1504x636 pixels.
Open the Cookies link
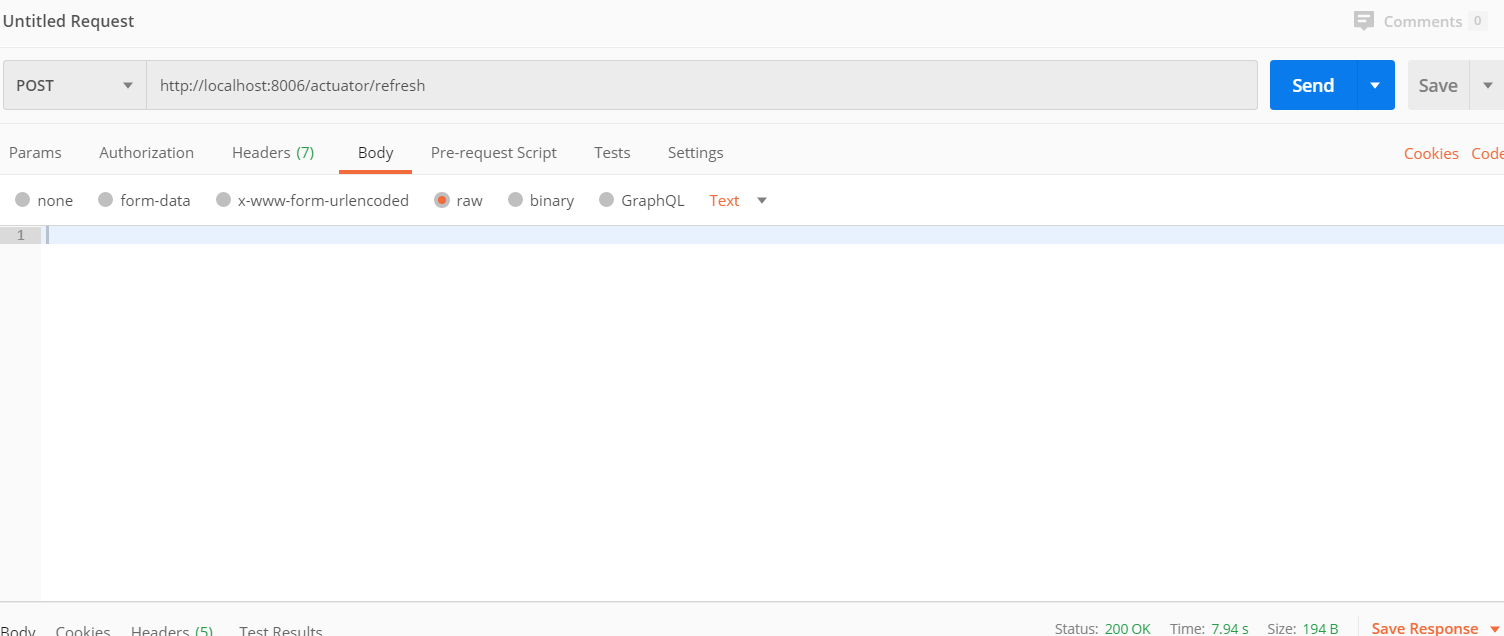1431,153
